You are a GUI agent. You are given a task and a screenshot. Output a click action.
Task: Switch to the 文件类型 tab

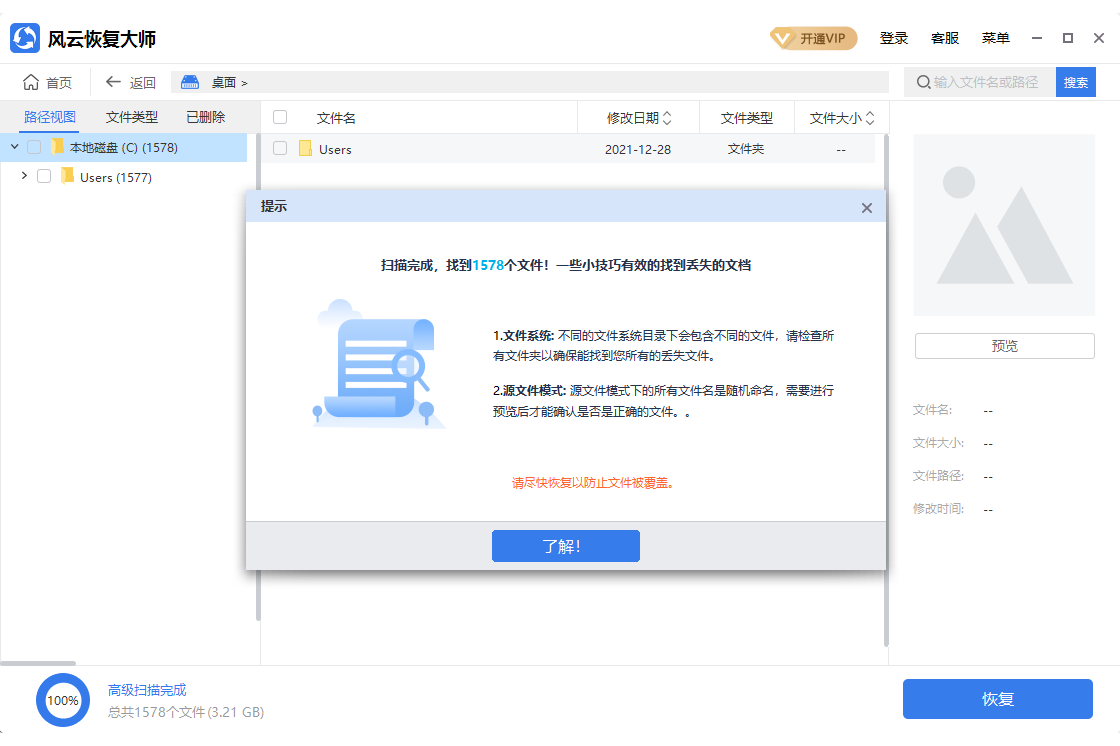pyautogui.click(x=132, y=117)
